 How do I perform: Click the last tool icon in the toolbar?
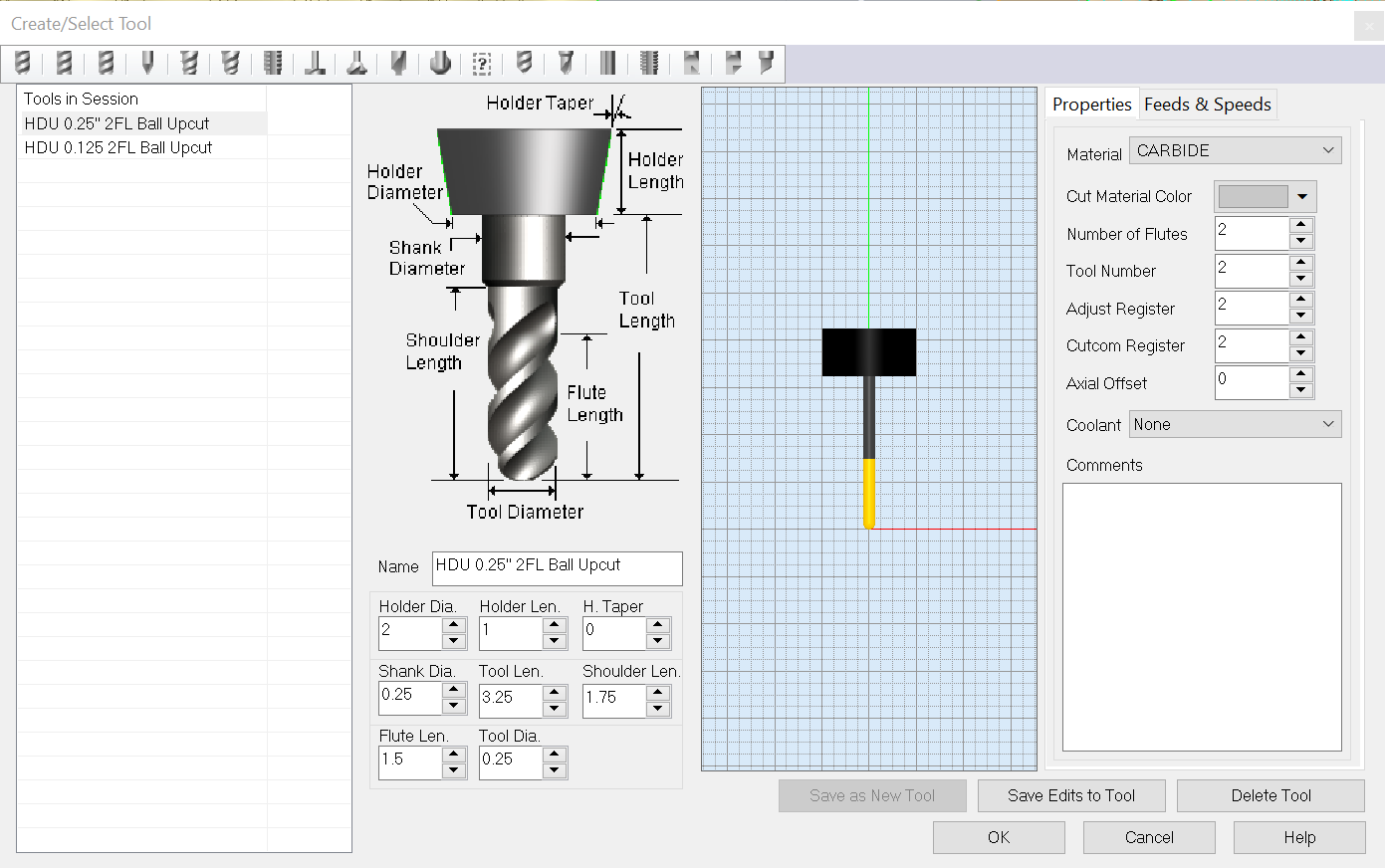pos(766,64)
